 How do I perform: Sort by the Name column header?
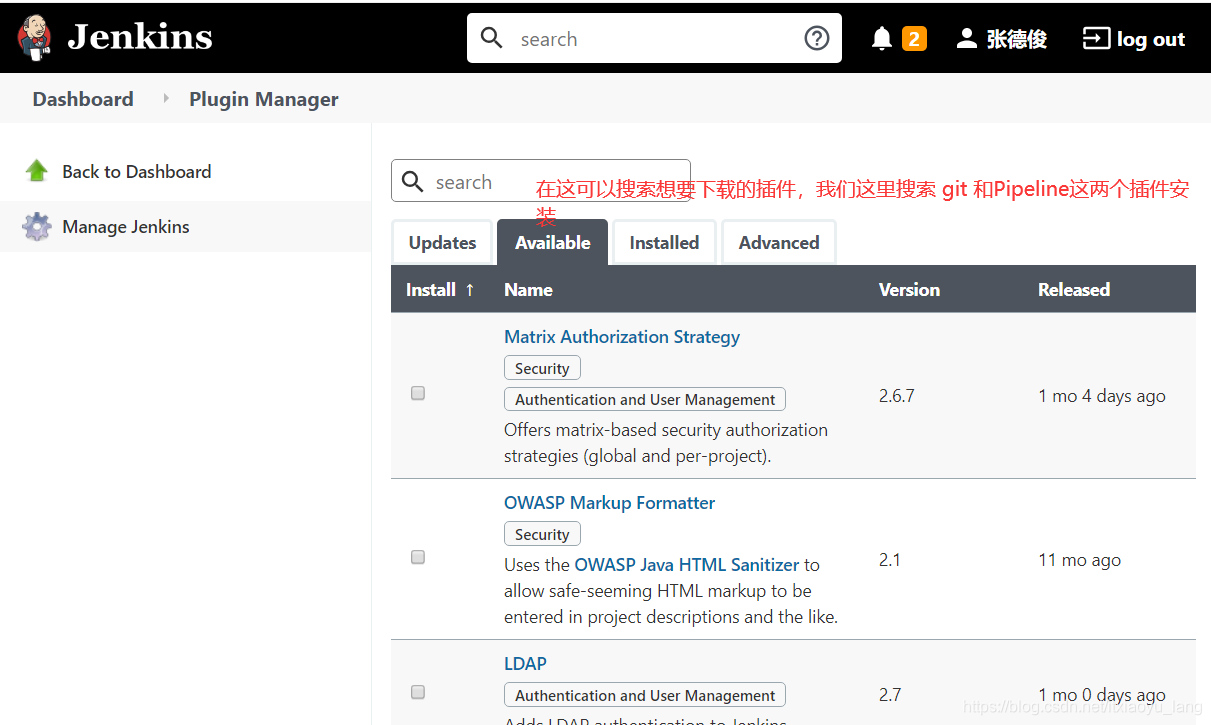pyautogui.click(x=528, y=290)
